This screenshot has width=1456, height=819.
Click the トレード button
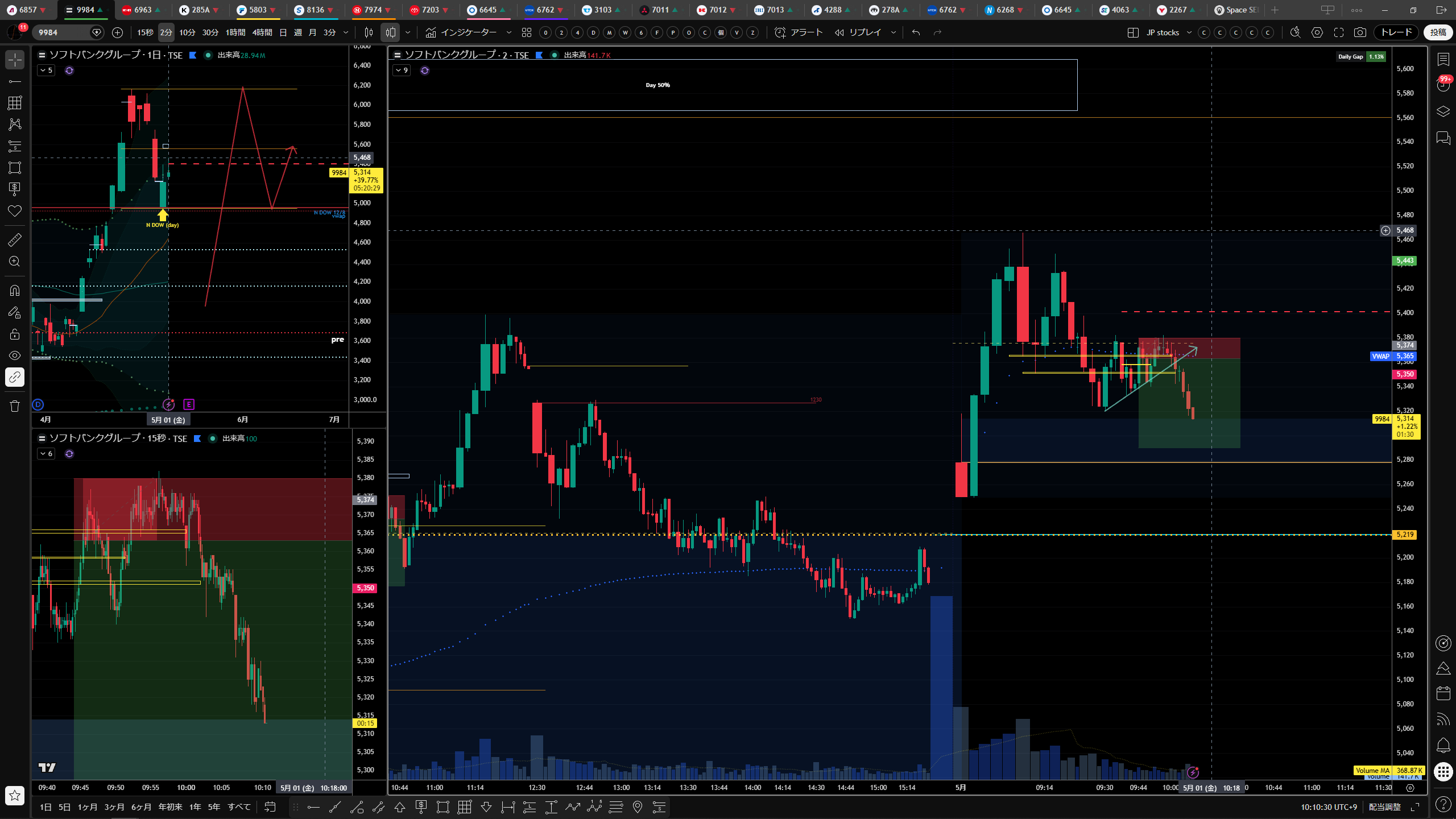(1396, 32)
